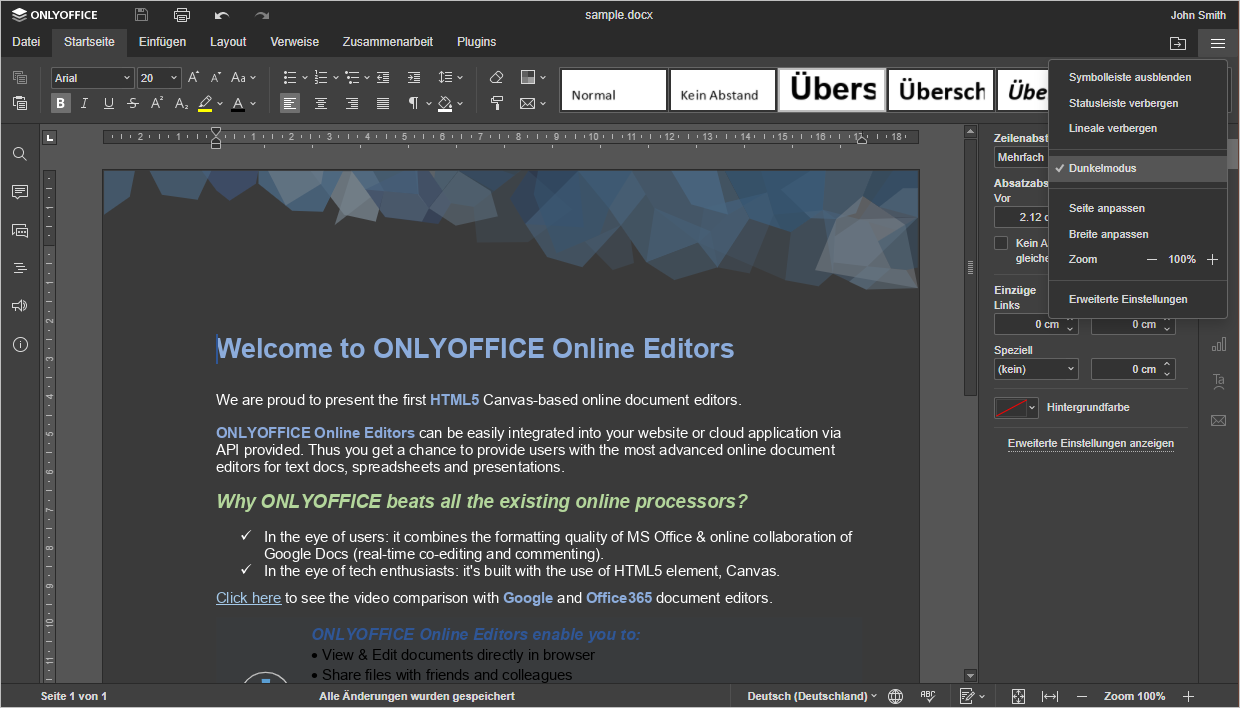
Task: Open the chat icon in the left sidebar
Action: [20, 230]
